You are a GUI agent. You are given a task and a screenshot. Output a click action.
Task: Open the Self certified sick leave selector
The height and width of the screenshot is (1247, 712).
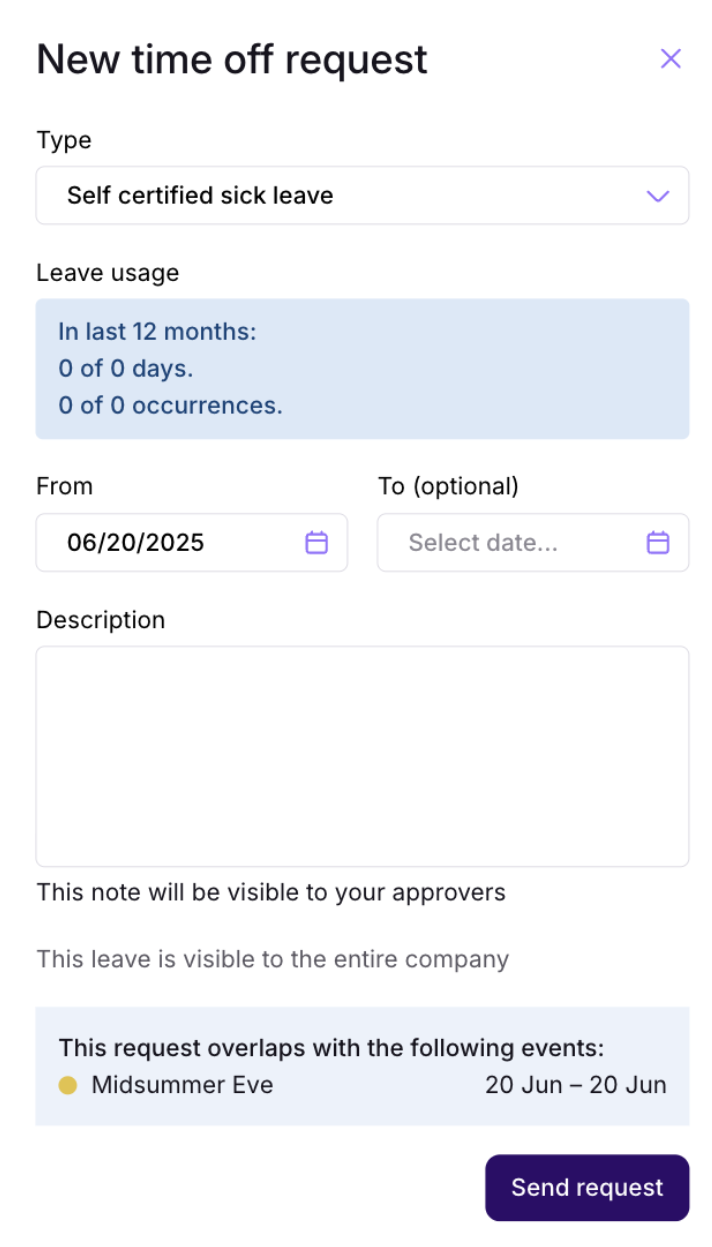[362, 195]
